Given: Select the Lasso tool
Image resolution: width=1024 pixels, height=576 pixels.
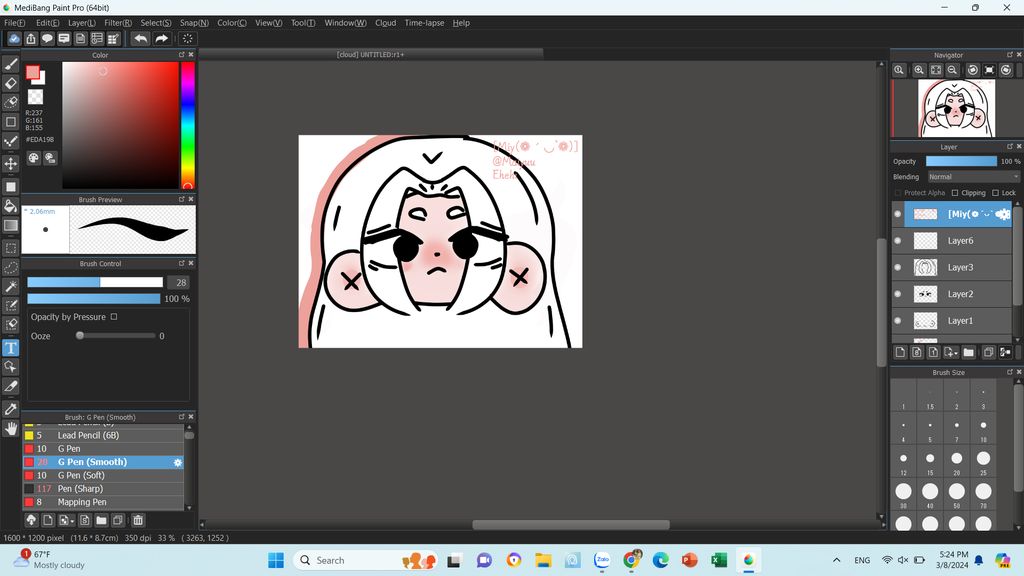Looking at the screenshot, I should tap(11, 267).
